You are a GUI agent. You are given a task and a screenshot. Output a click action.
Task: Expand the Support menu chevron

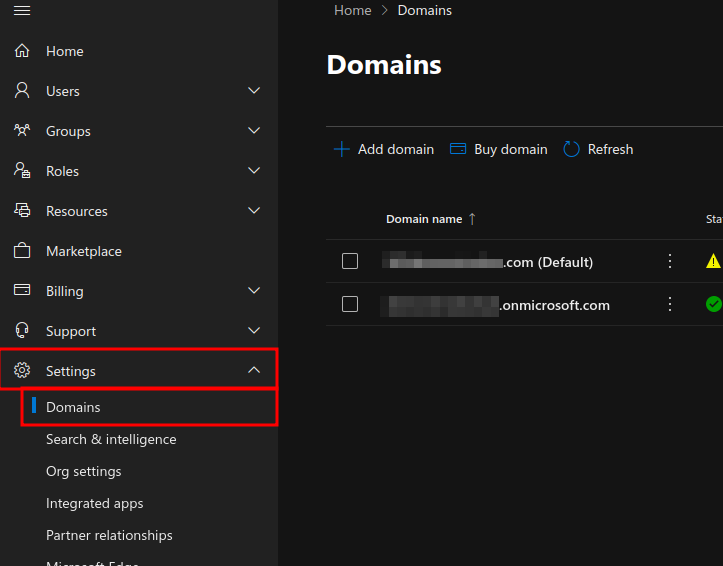coord(254,330)
